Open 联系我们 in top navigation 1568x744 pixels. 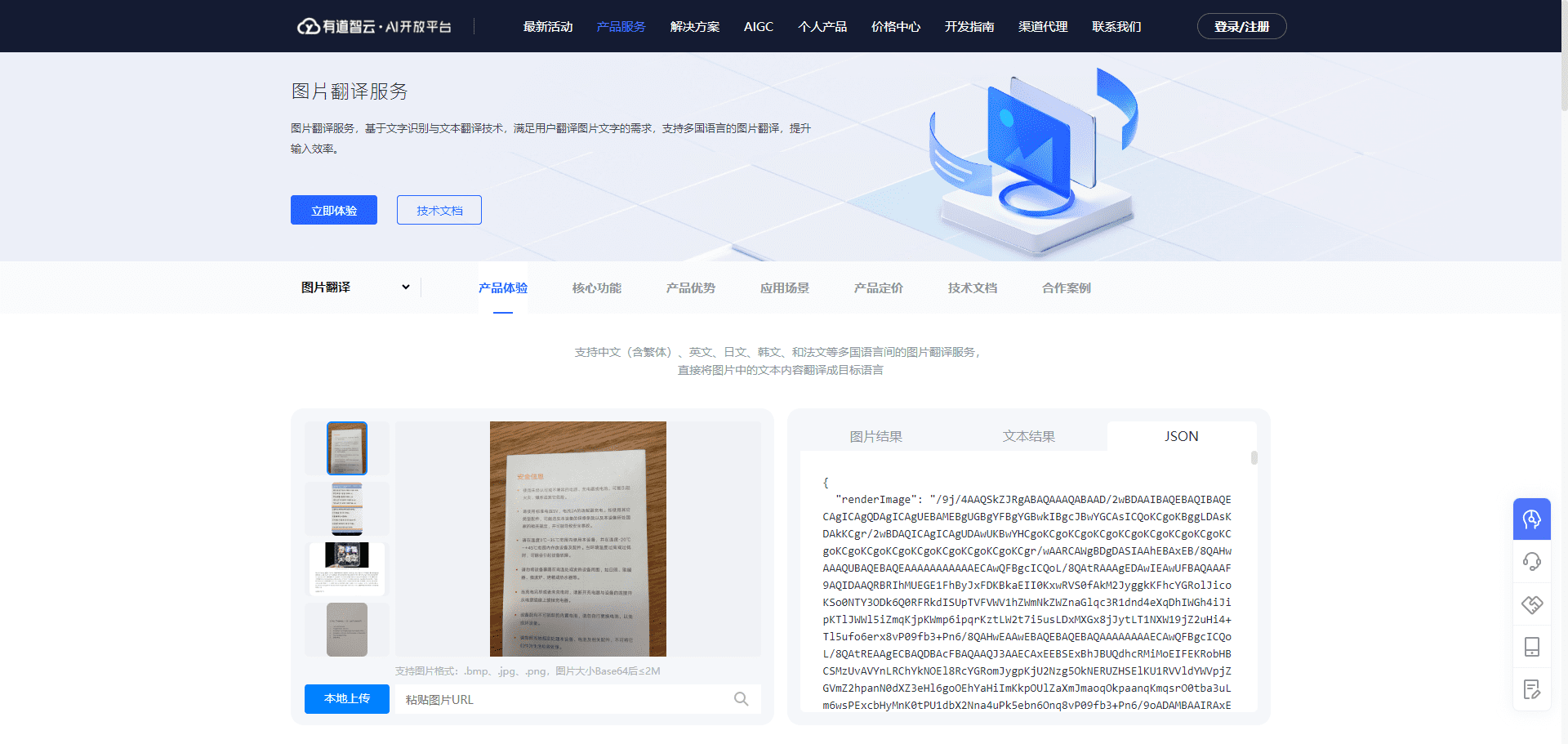1116,27
